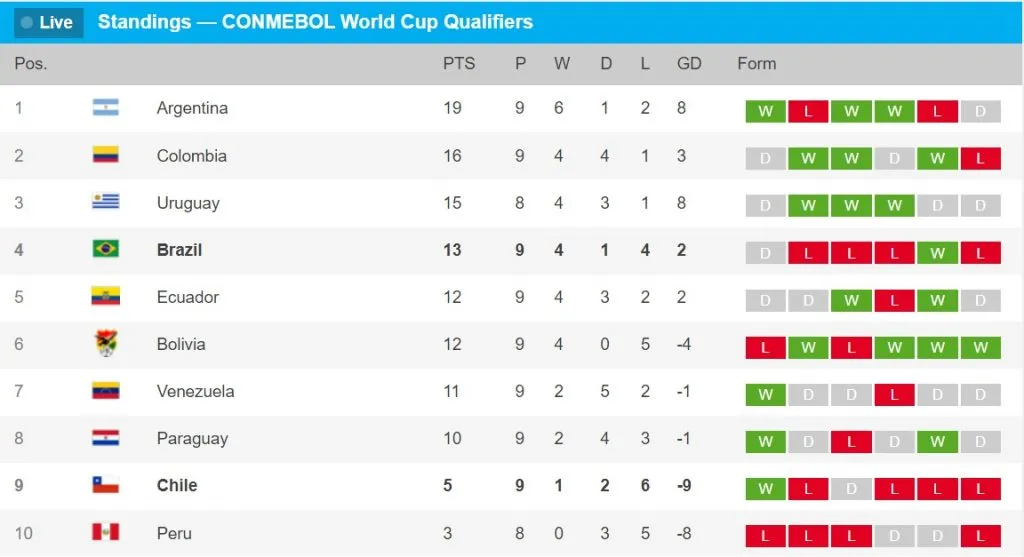Click the Peru flag icon

[x=105, y=532]
